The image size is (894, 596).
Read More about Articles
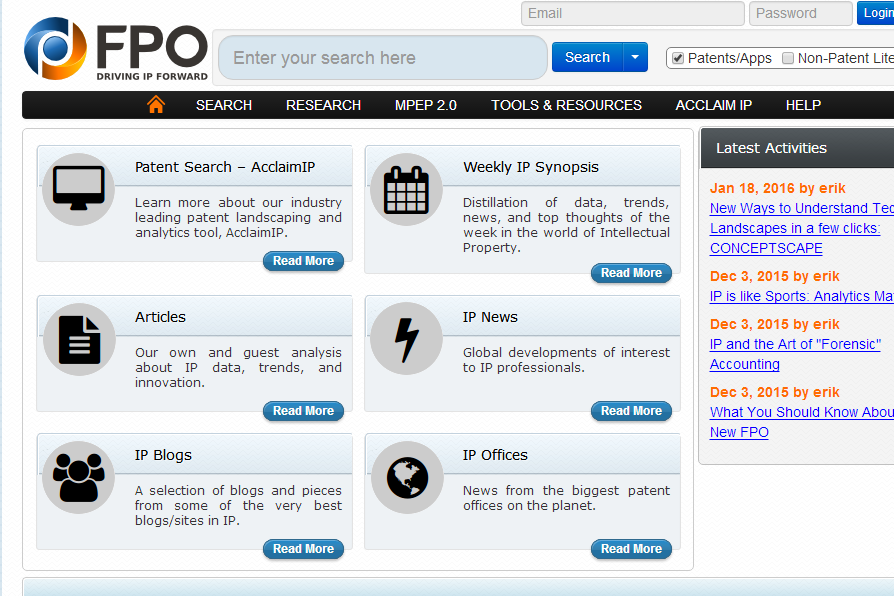[x=303, y=411]
